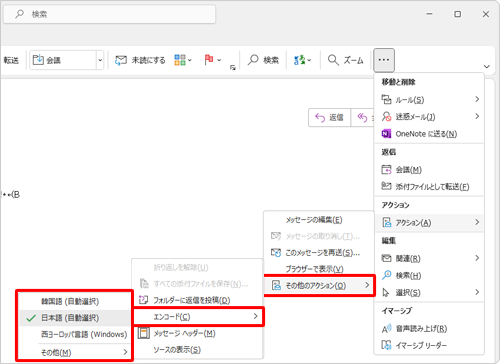
Task: Click the actions icon beside アクション(A)
Action: 387,222
